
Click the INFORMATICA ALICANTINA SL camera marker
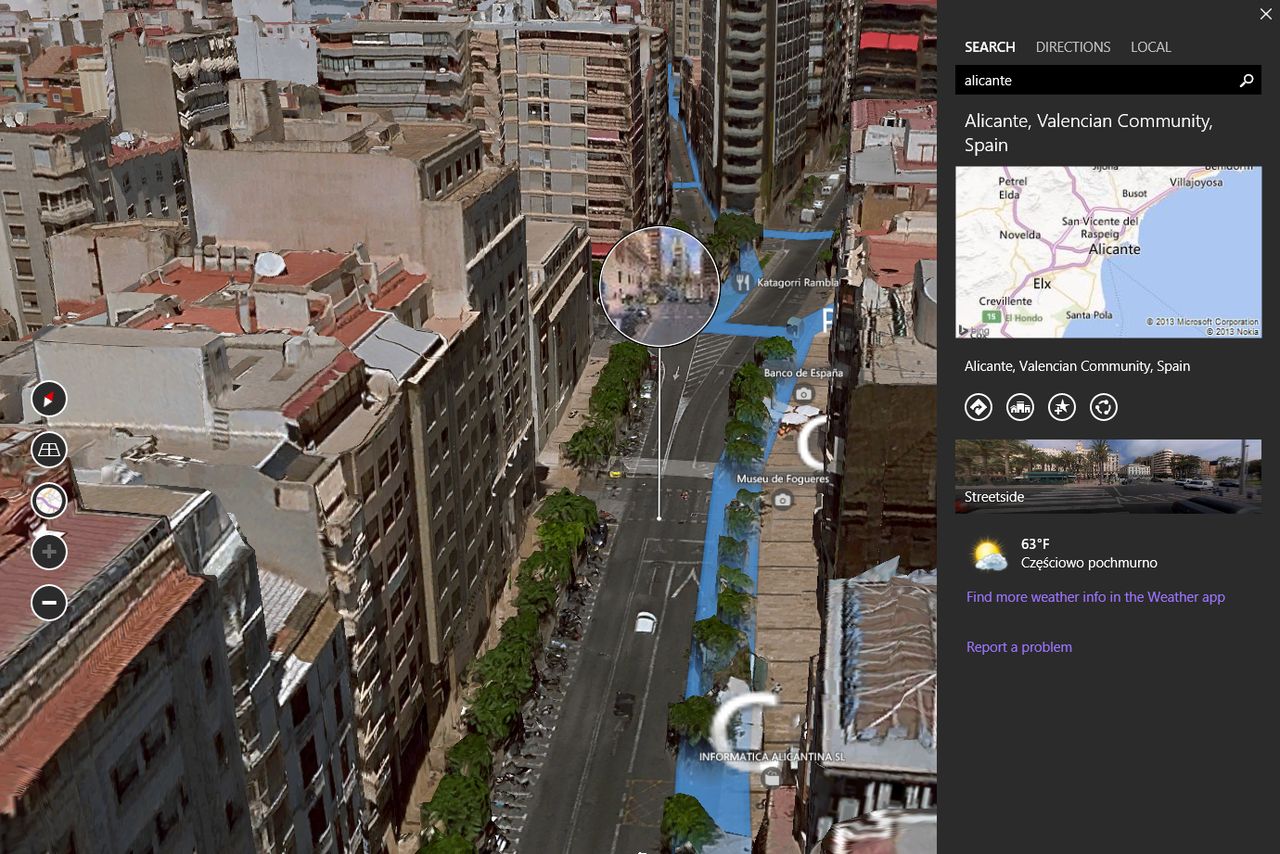point(771,777)
